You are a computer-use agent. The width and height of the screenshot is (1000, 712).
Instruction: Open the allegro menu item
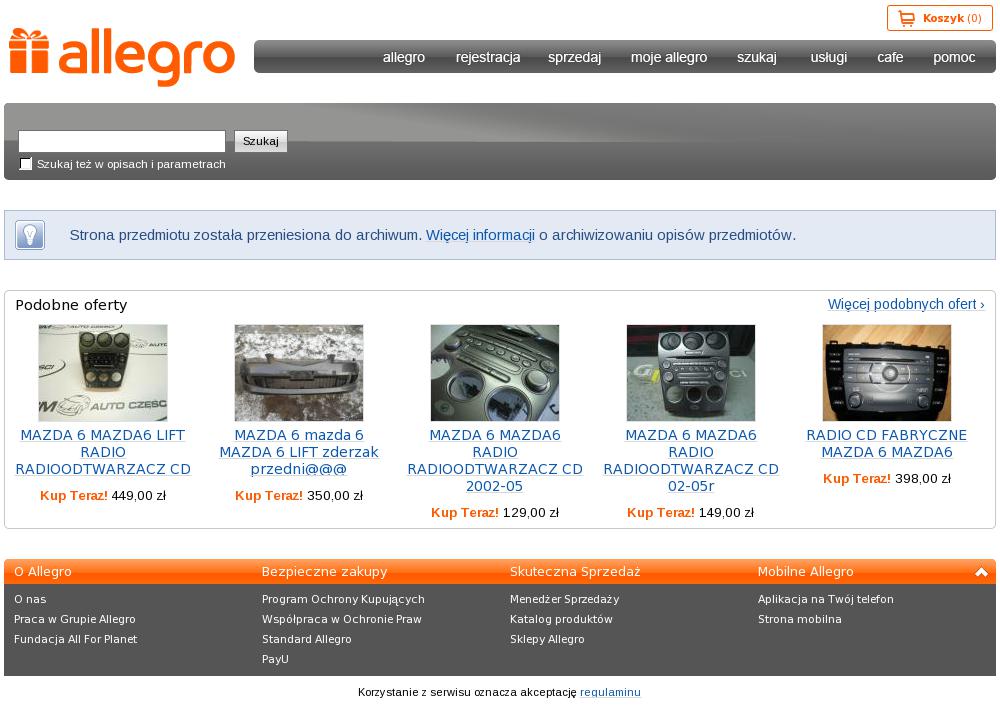click(404, 57)
